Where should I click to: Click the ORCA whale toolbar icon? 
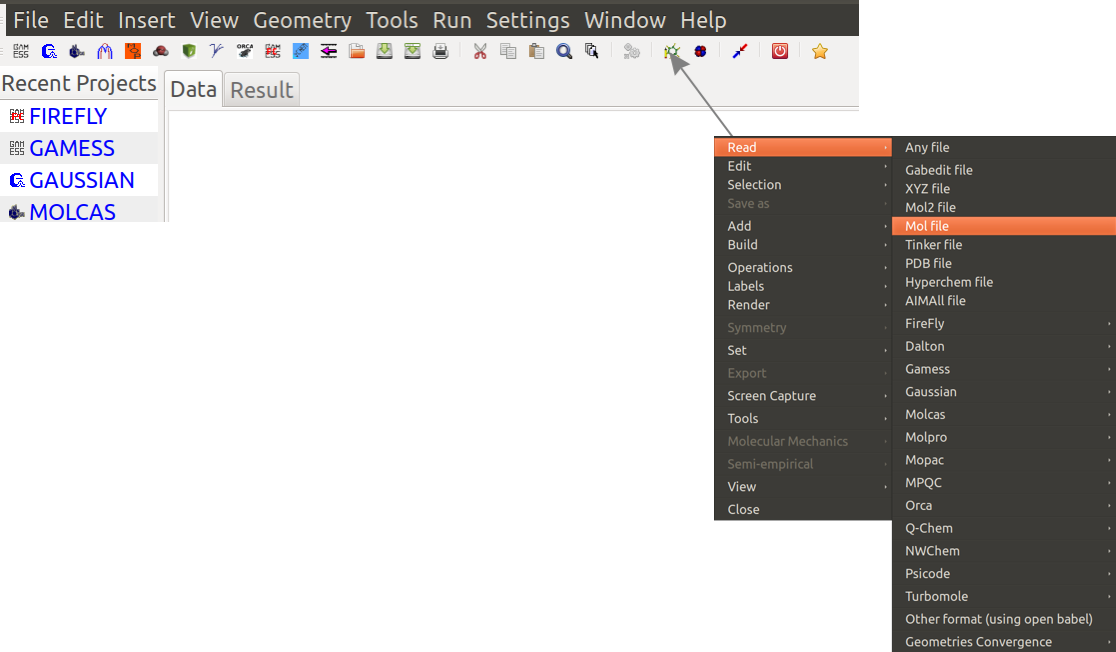245,51
